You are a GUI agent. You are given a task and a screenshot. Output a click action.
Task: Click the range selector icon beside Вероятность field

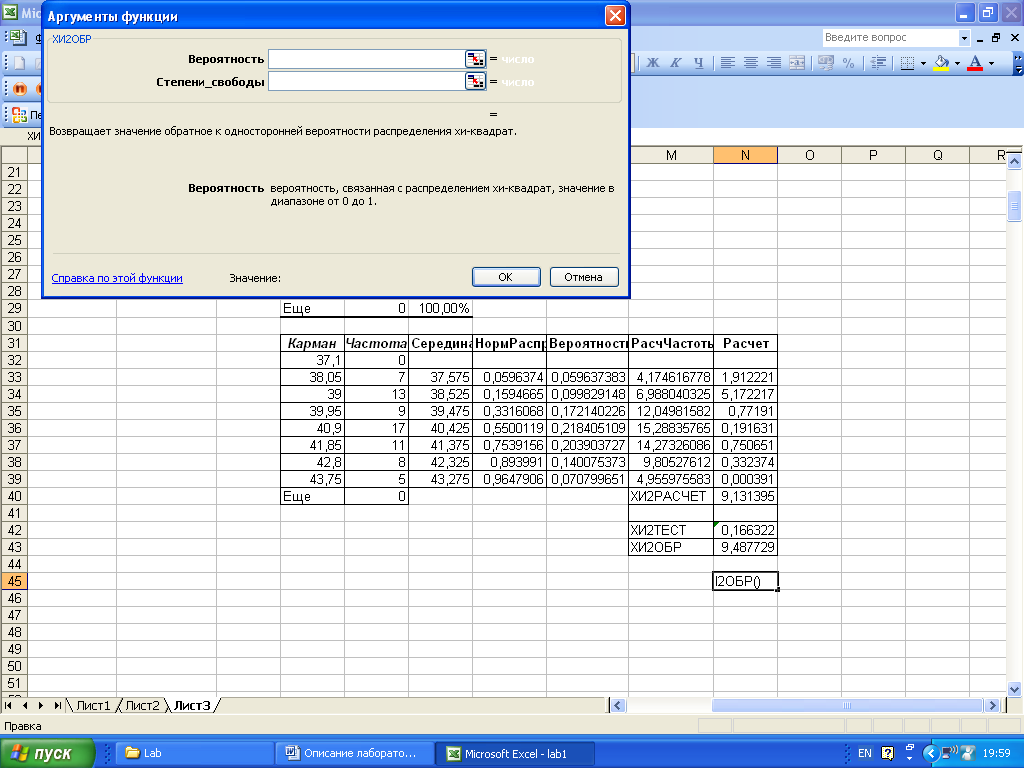click(x=475, y=59)
